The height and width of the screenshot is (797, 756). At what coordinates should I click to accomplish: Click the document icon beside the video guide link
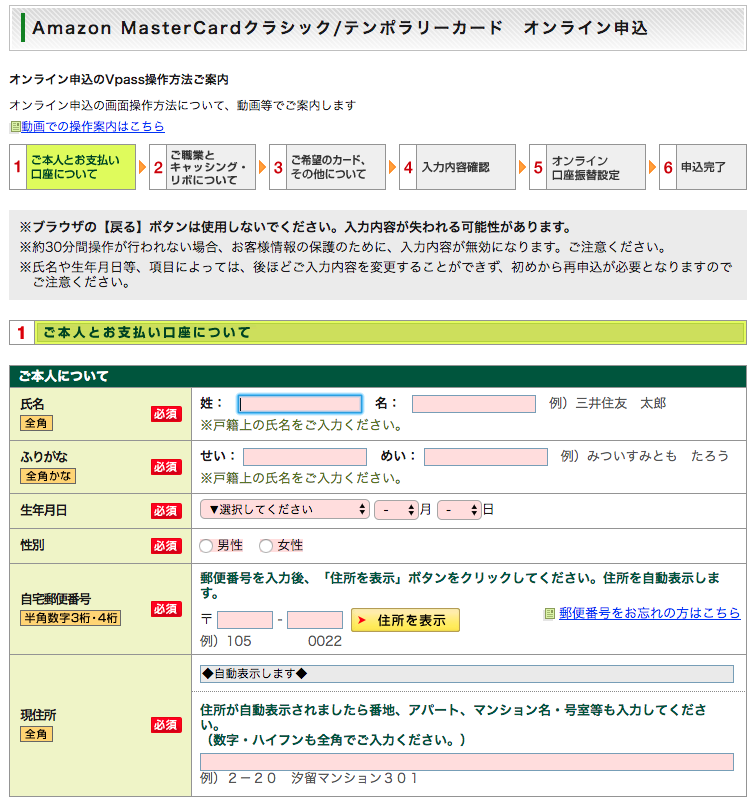click(15, 127)
